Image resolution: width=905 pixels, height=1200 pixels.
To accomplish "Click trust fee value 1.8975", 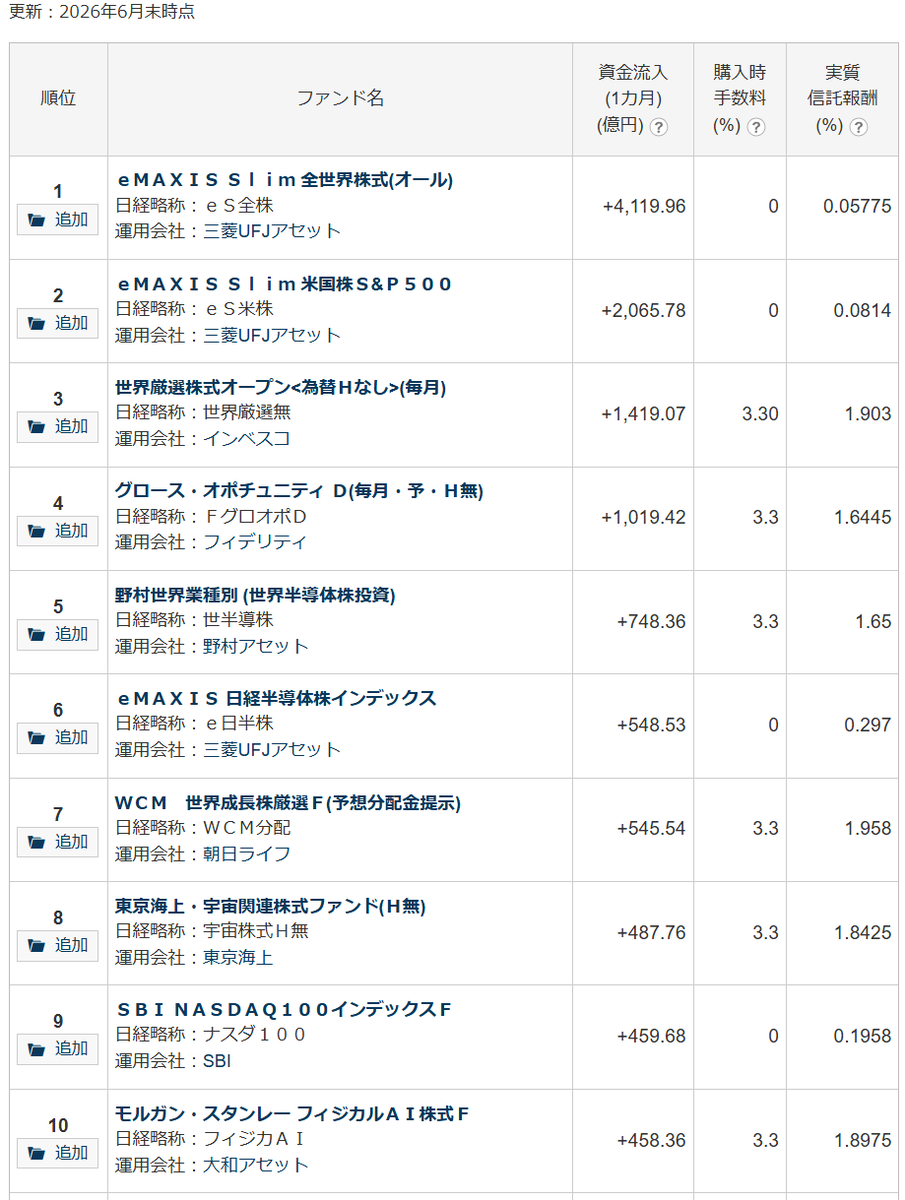I will pos(862,1140).
